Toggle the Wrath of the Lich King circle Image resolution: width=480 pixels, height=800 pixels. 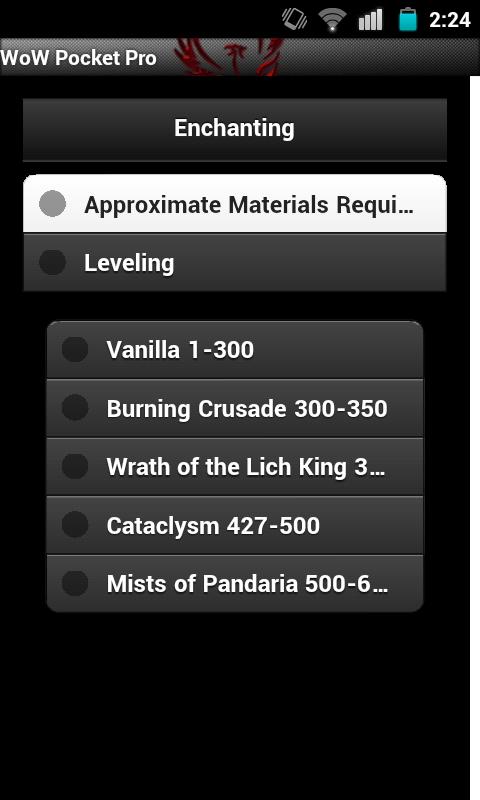coord(75,466)
